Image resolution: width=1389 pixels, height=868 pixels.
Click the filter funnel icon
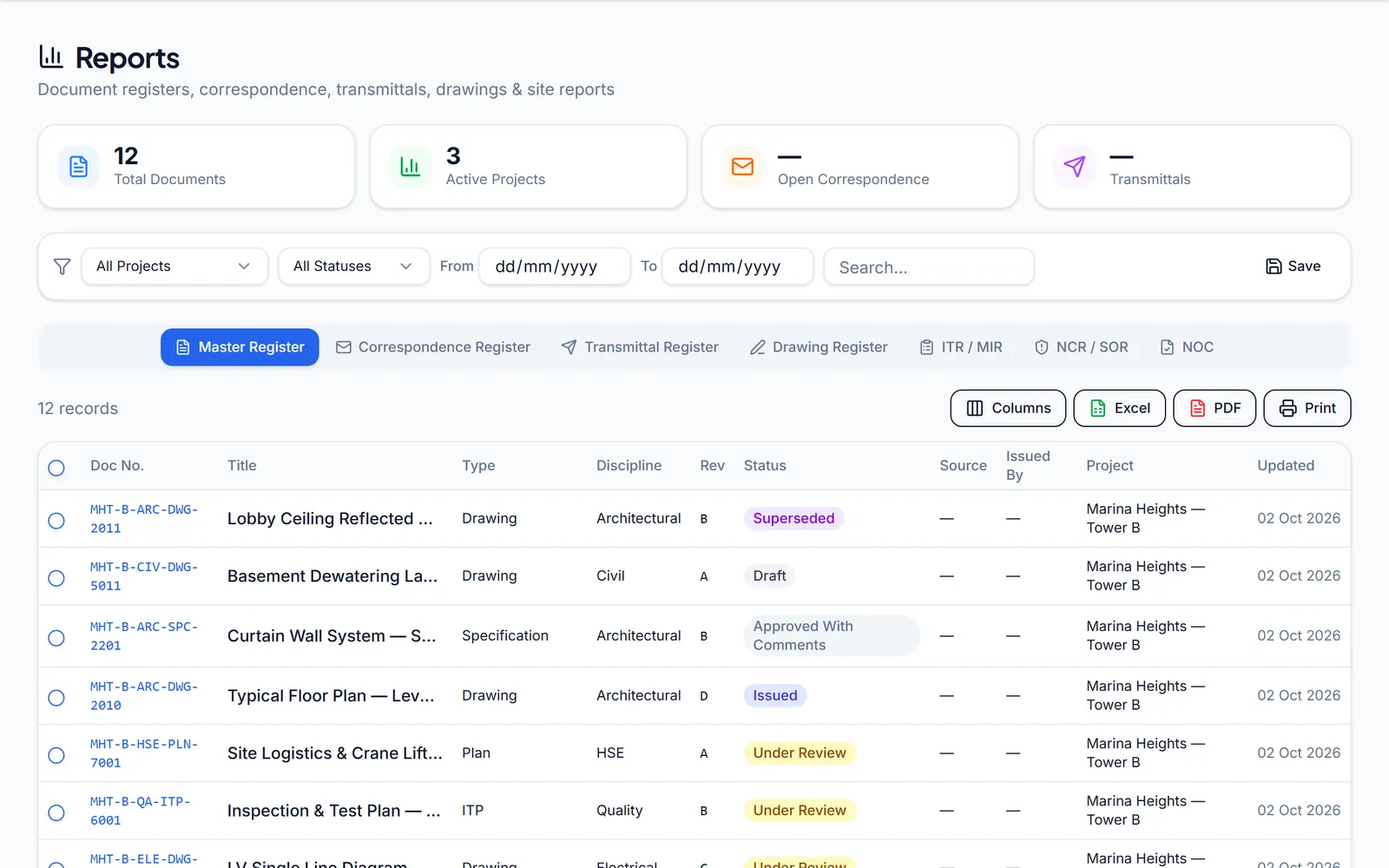pos(62,266)
